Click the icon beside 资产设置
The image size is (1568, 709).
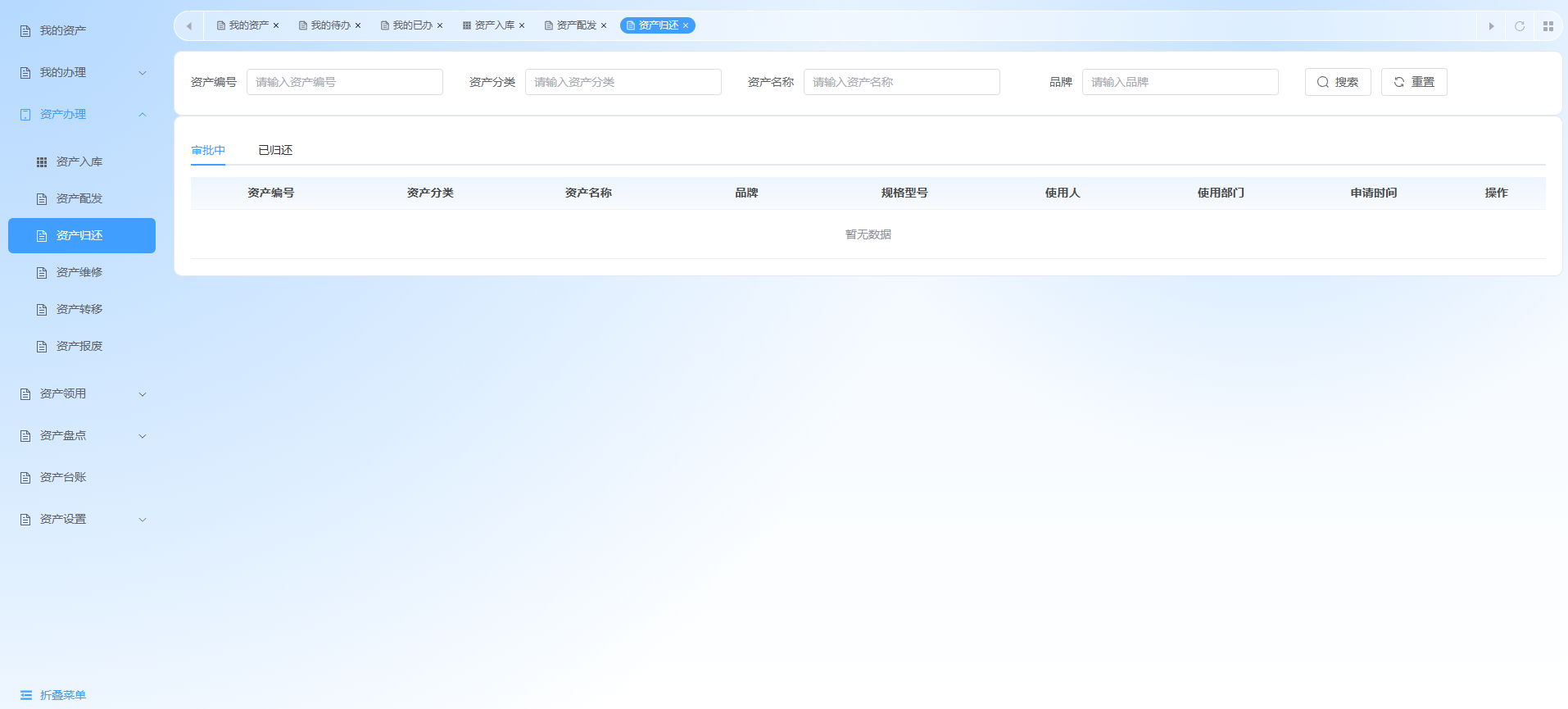point(25,520)
